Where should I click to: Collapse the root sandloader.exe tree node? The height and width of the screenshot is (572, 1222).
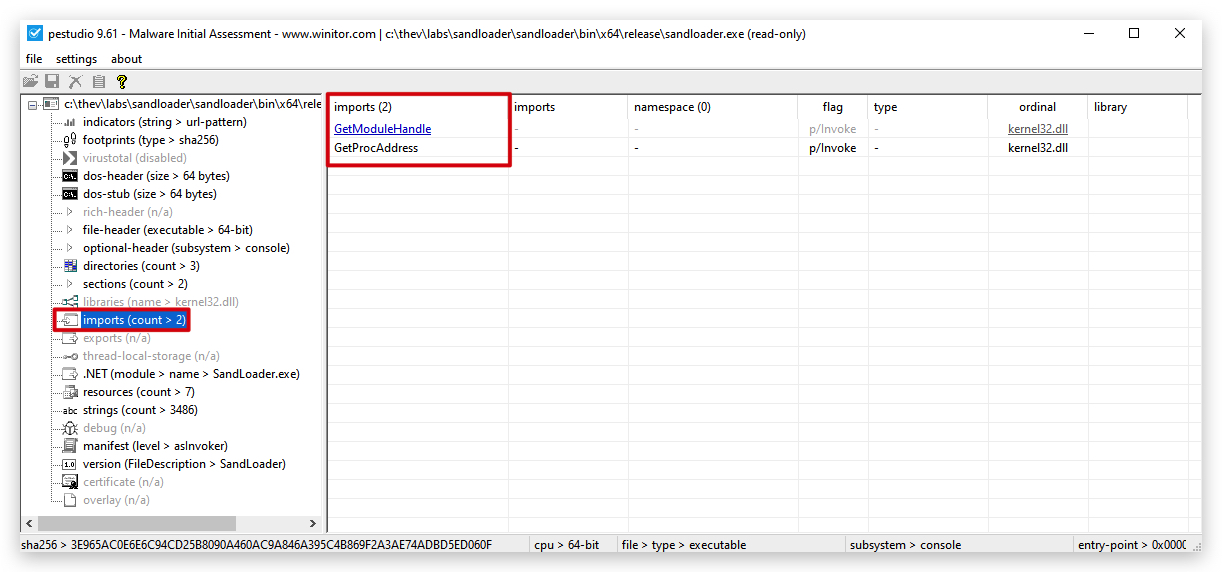pyautogui.click(x=33, y=104)
